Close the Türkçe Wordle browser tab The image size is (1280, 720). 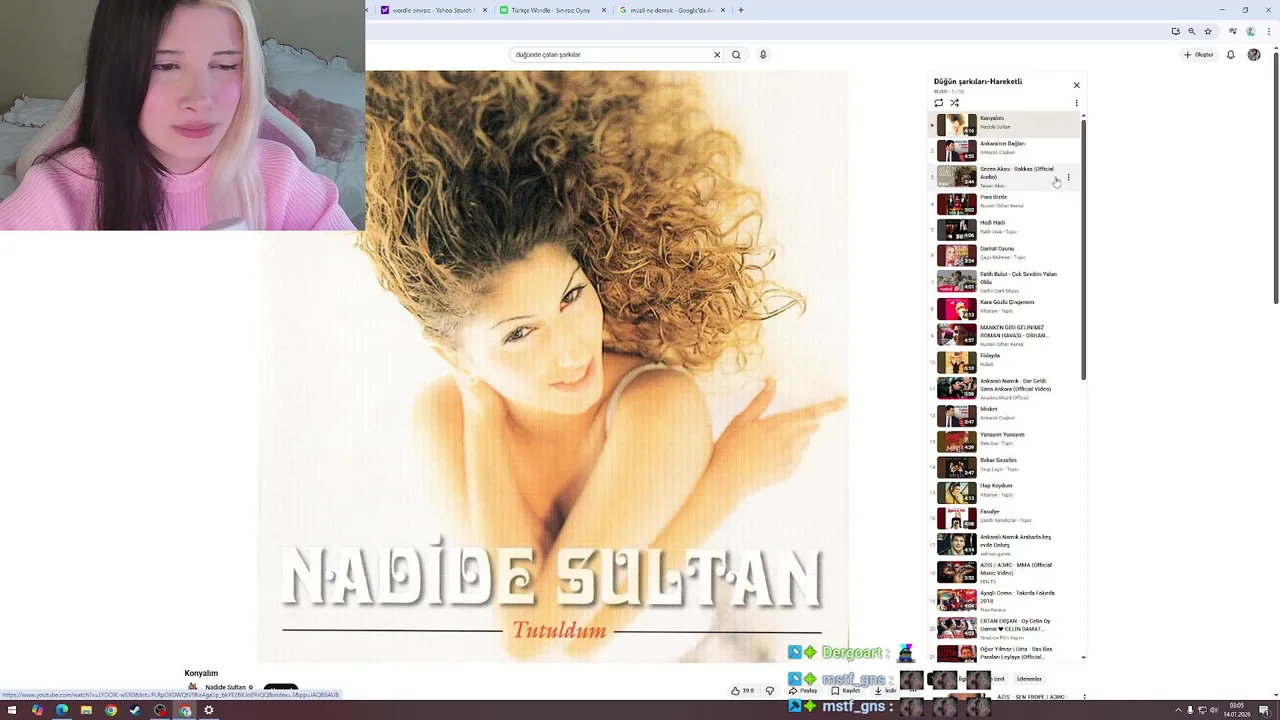tap(604, 10)
